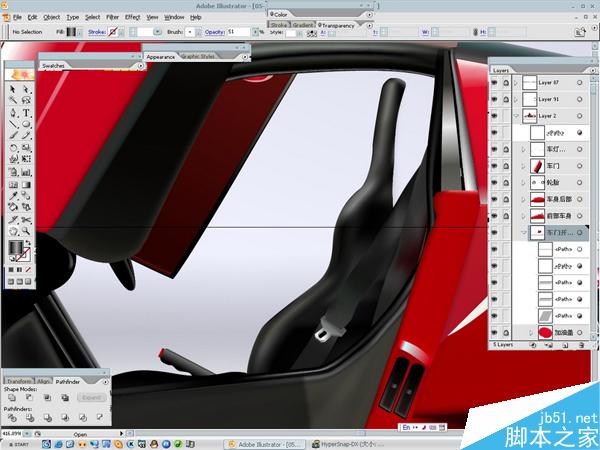The image size is (600, 450).
Task: Select the Free Transform tool
Action: click(x=26, y=159)
